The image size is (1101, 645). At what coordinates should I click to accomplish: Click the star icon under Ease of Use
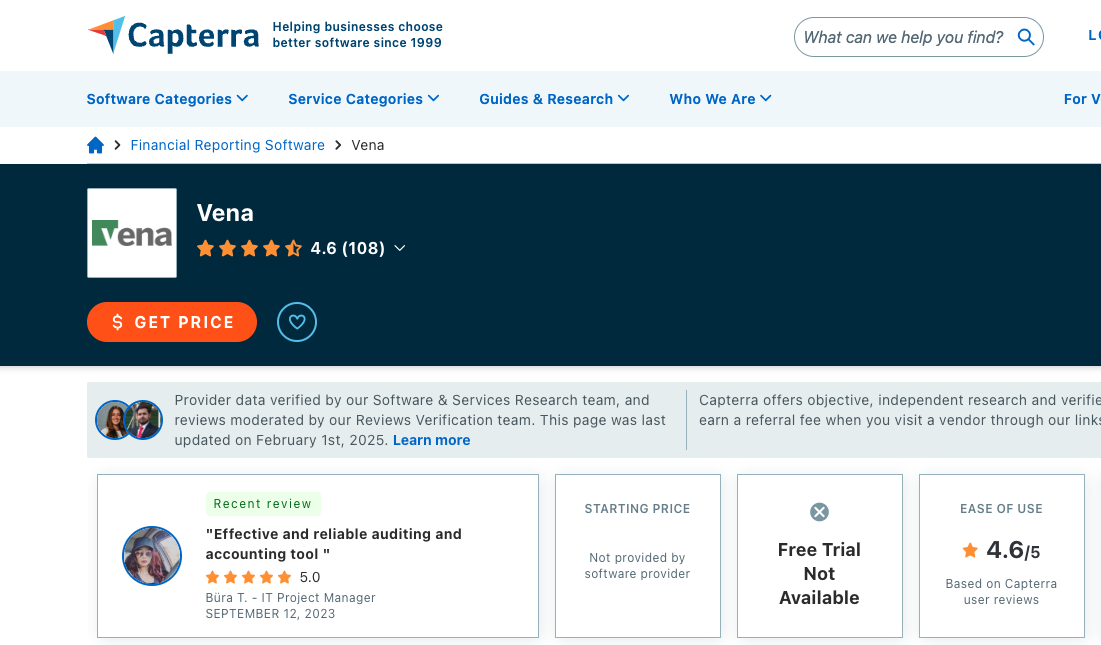(969, 550)
